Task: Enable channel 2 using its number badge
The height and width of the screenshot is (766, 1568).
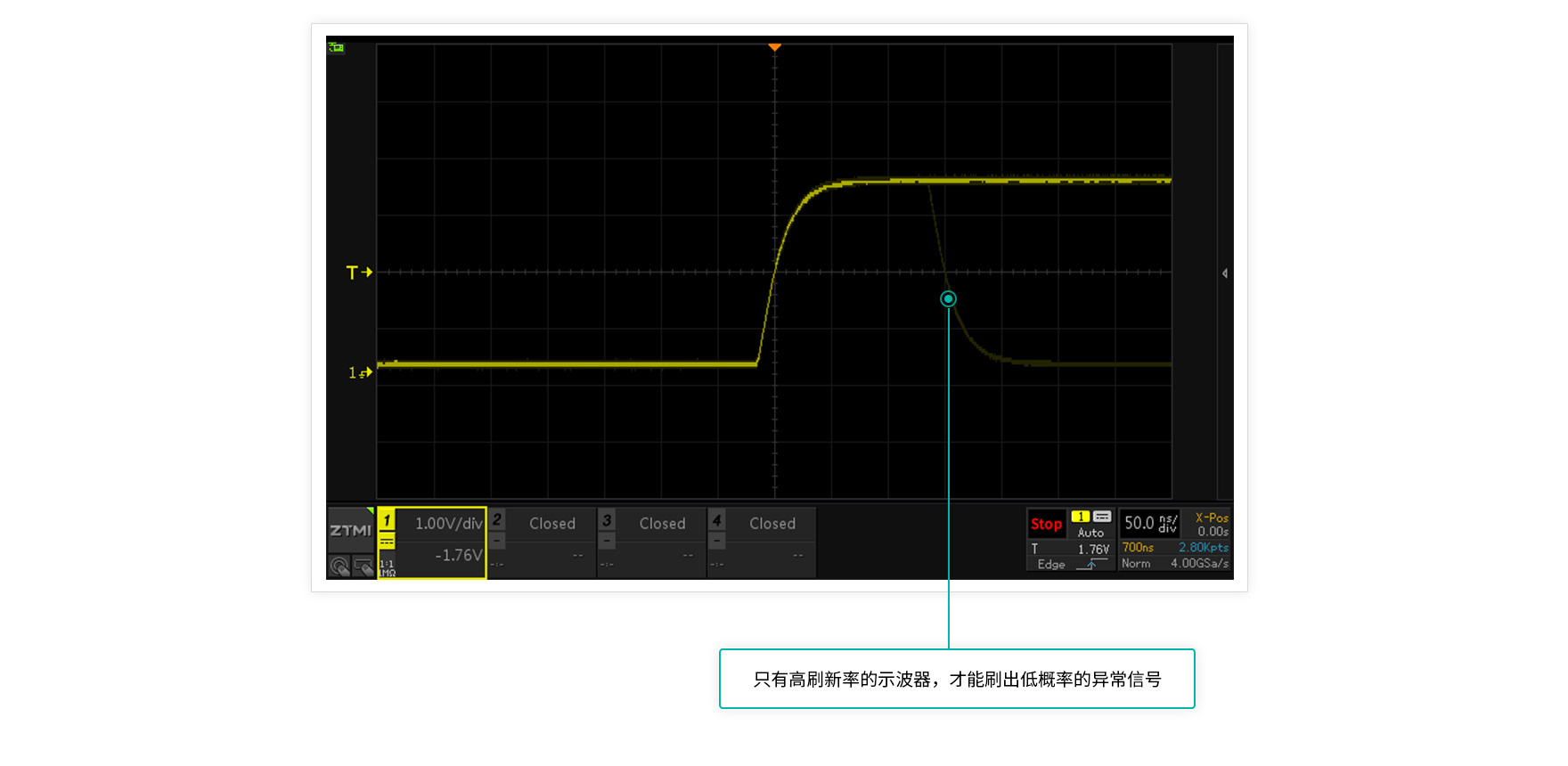Action: pos(497,519)
